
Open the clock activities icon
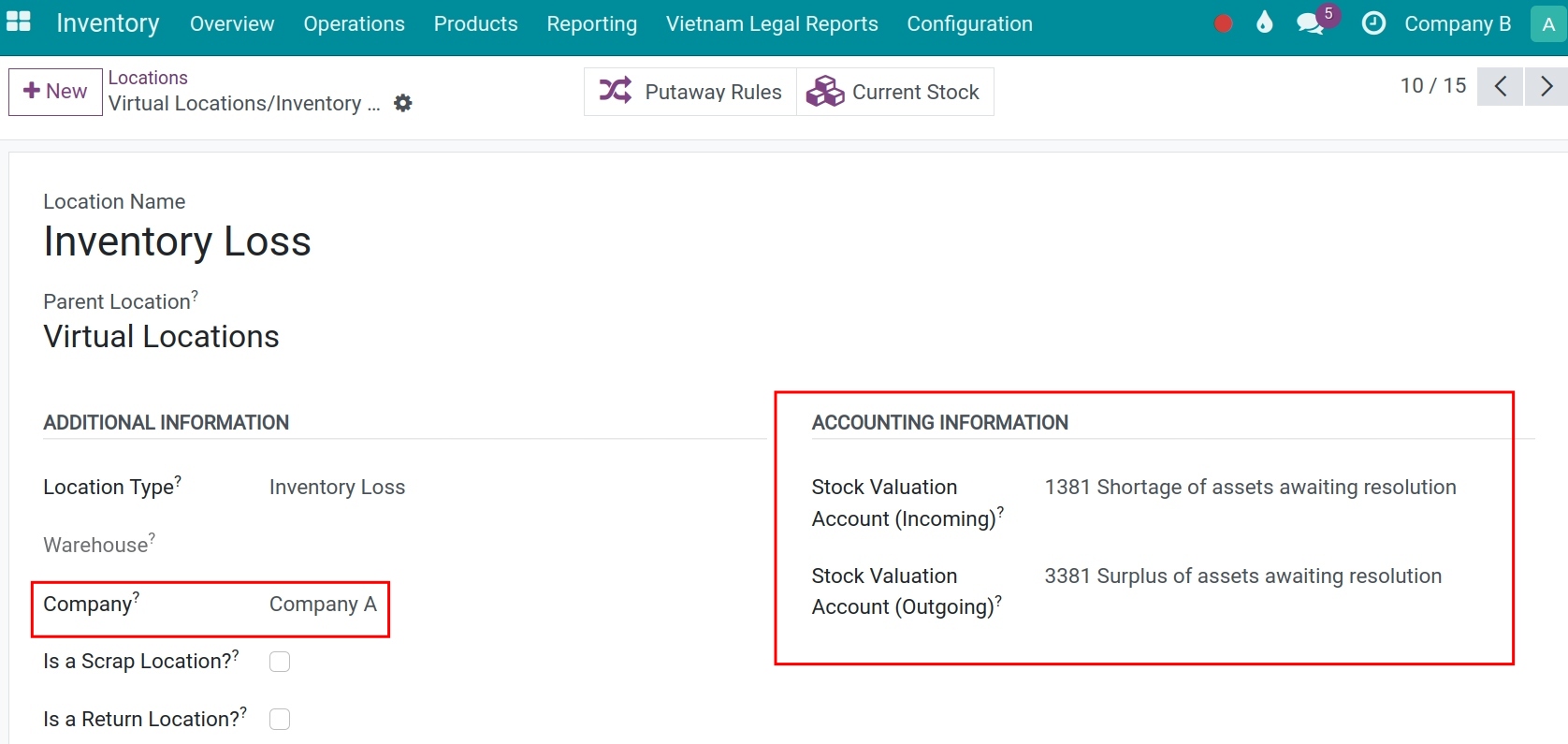[x=1373, y=23]
